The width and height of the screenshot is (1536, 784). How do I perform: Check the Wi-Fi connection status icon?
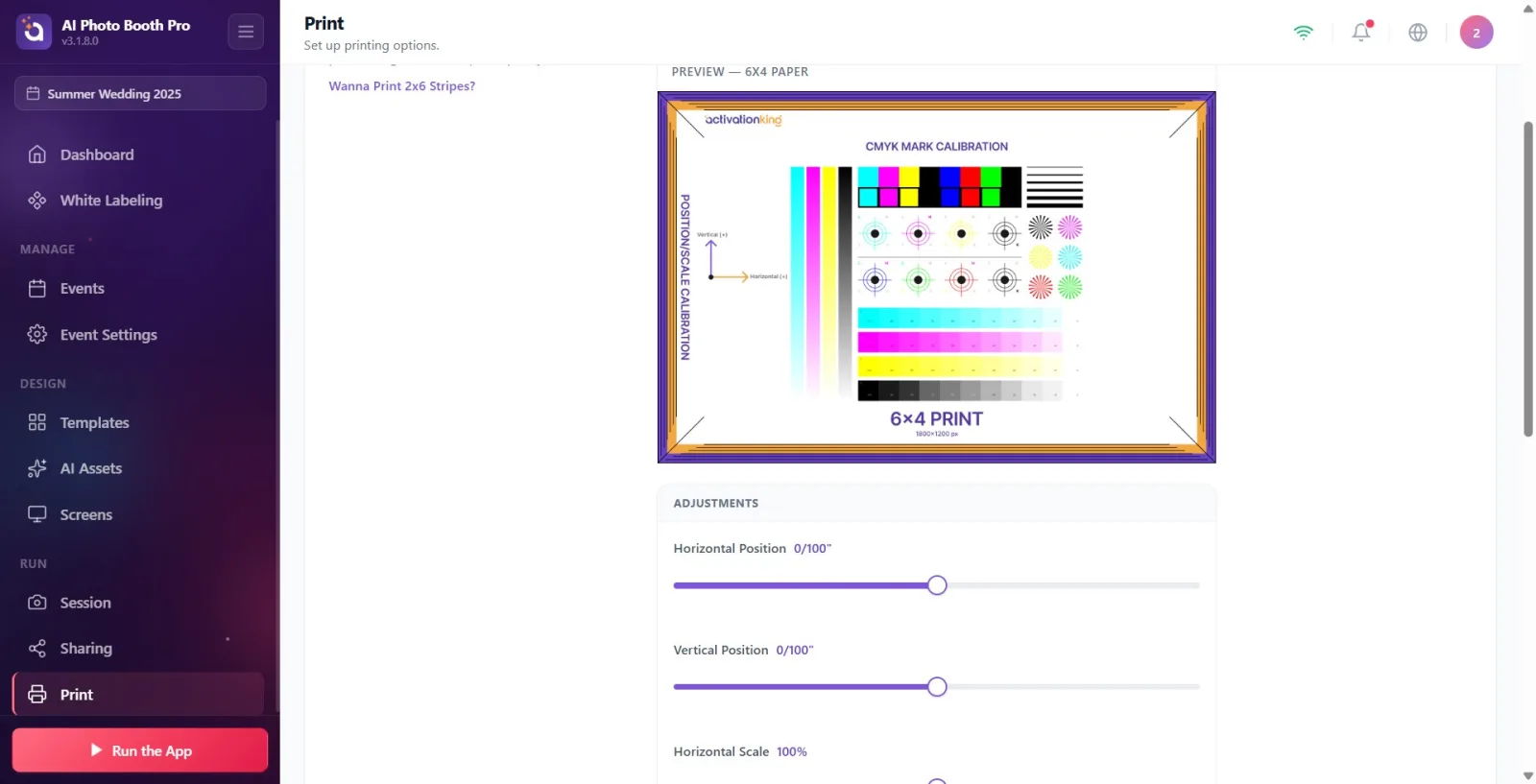(1303, 33)
